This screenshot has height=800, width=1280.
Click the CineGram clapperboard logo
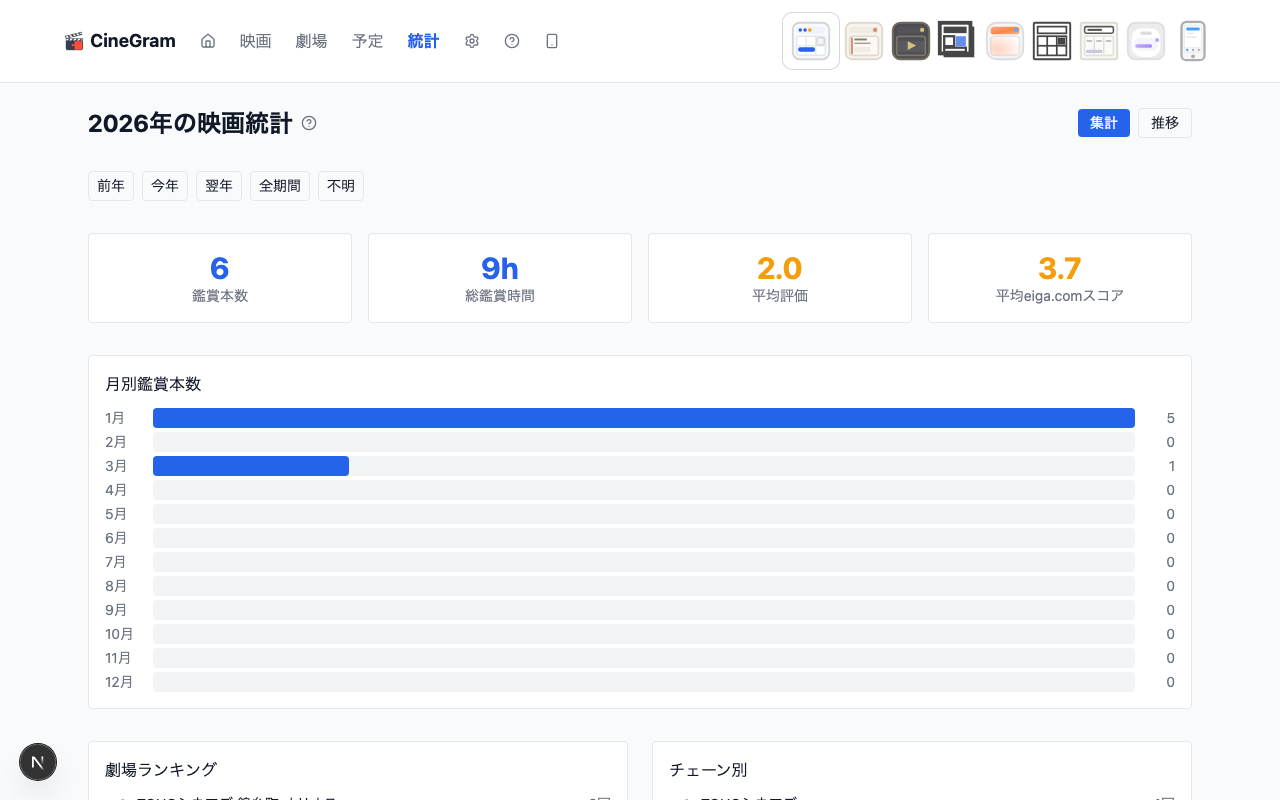point(74,40)
